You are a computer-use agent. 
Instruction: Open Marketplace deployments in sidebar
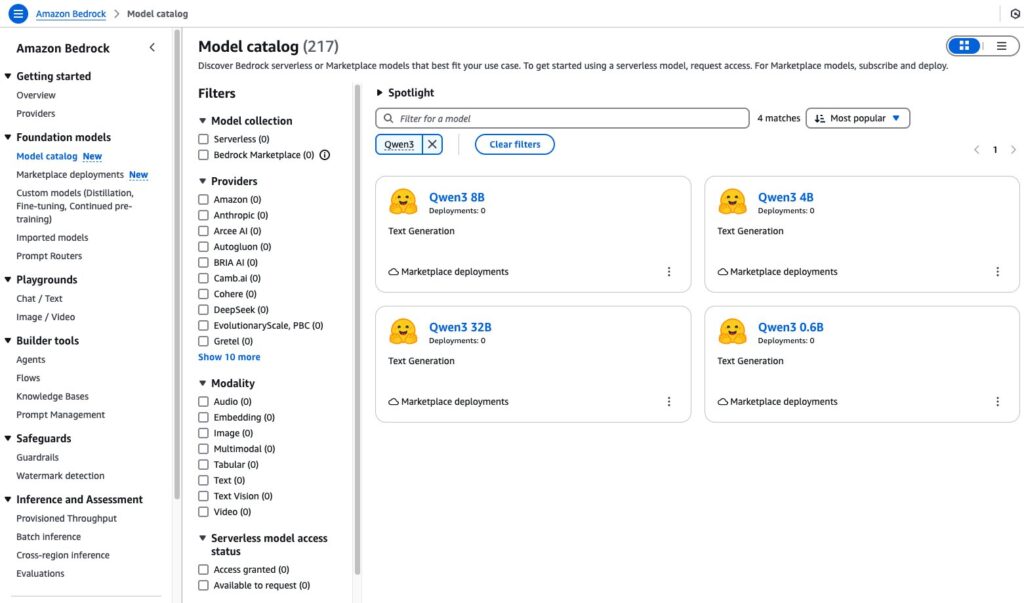(x=70, y=175)
